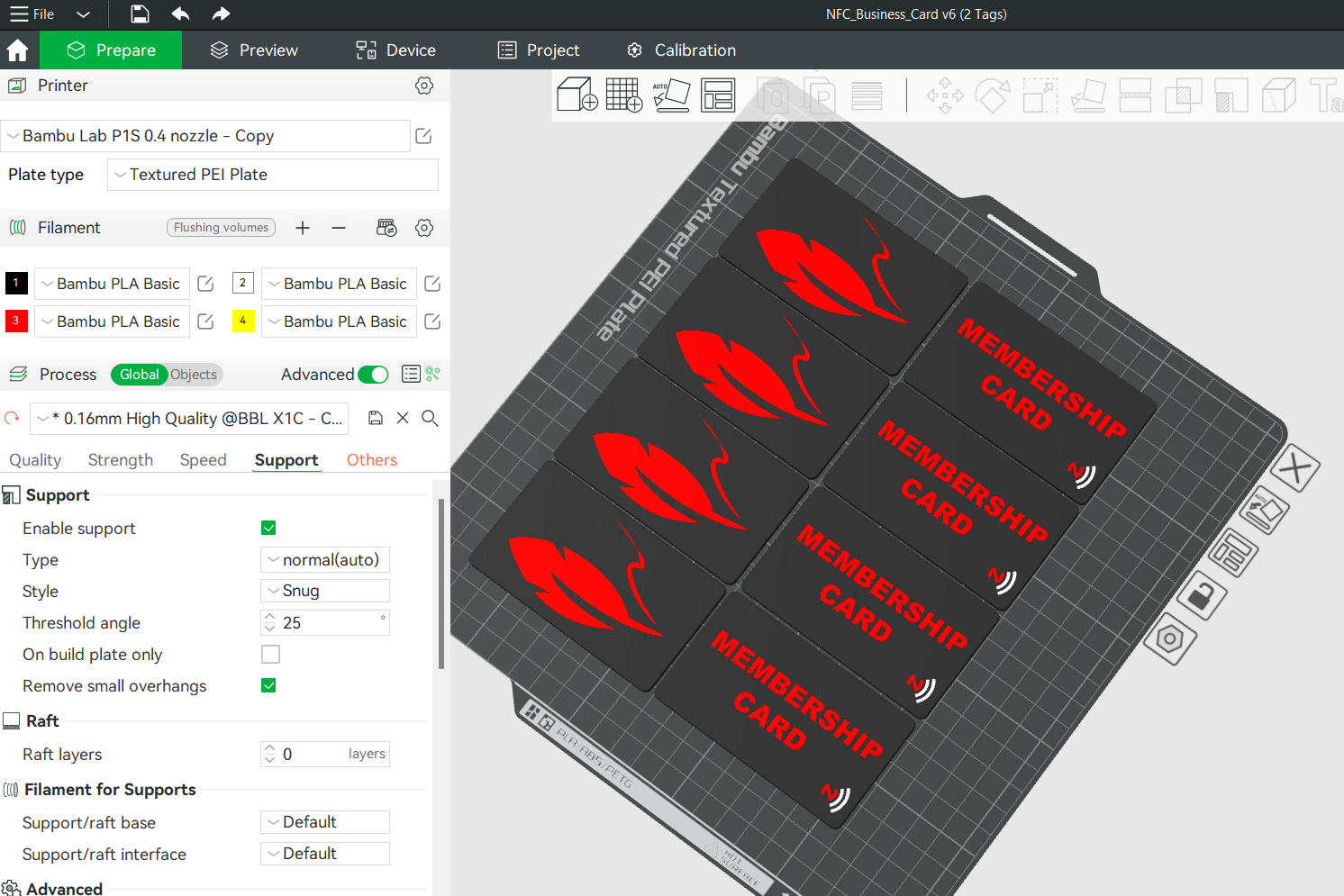Open the Others settings tab
1344x896 pixels.
(x=372, y=460)
